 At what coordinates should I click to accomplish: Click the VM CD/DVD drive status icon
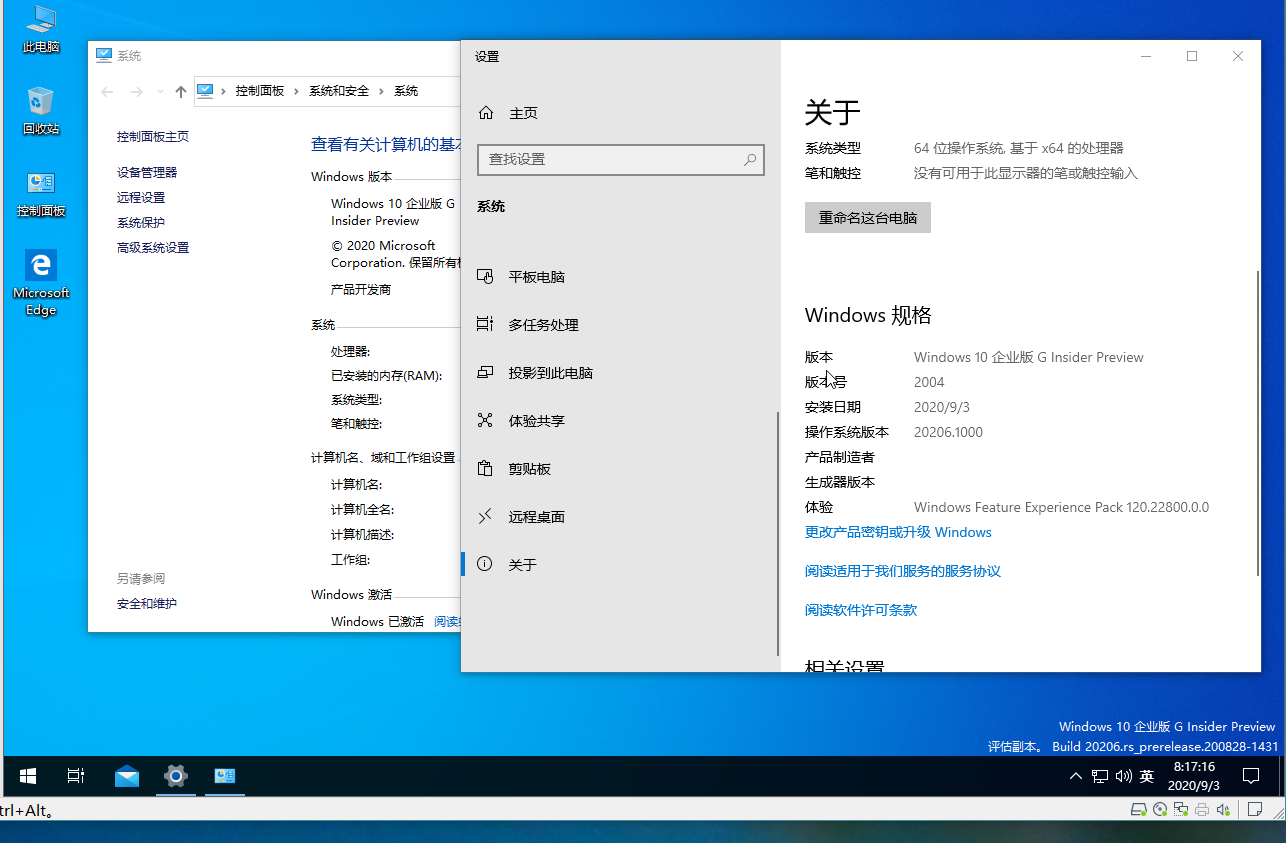click(x=1160, y=809)
